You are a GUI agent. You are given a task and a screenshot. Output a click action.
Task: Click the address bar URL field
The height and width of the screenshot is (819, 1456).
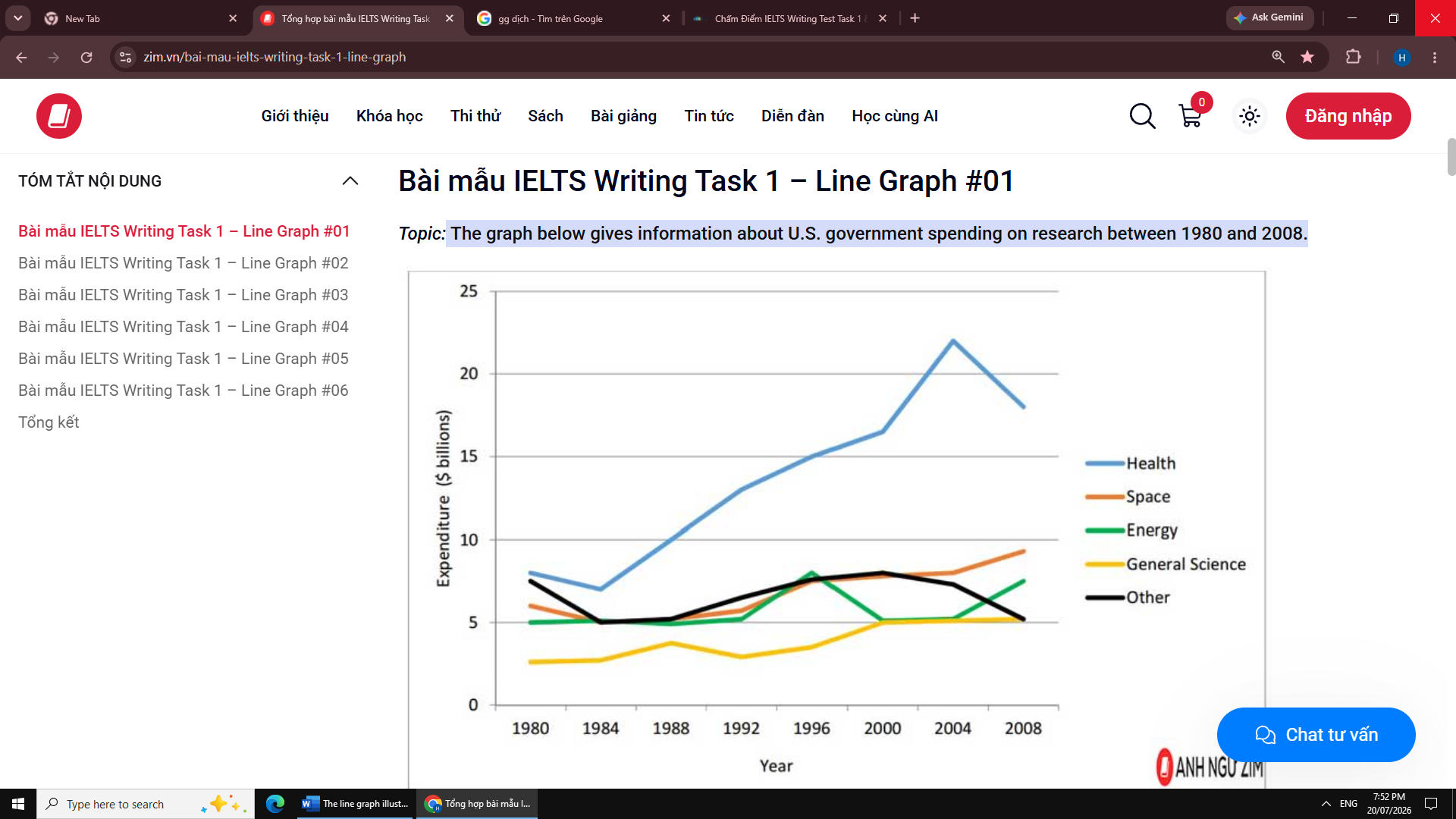click(682, 57)
